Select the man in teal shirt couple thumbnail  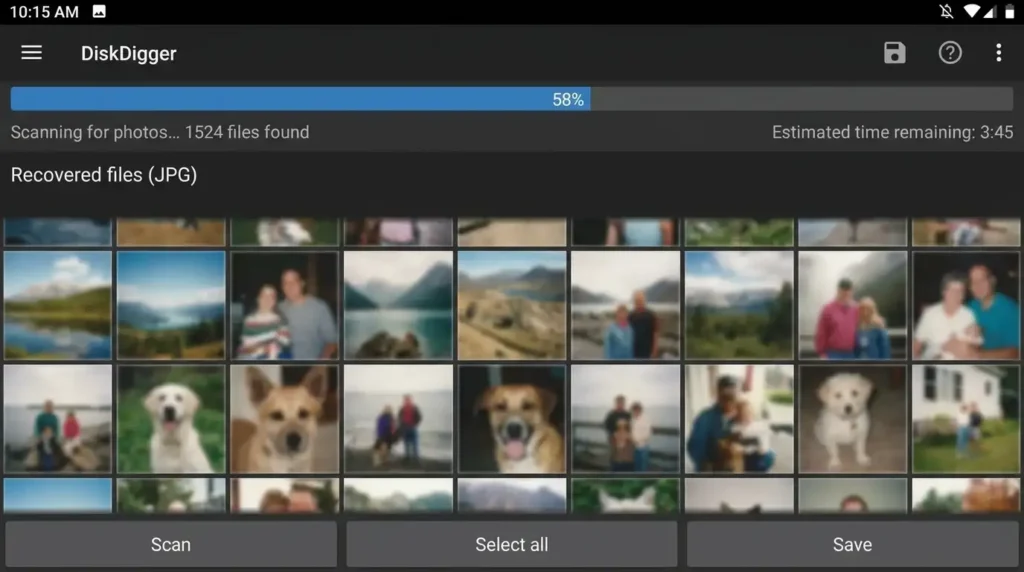966,305
